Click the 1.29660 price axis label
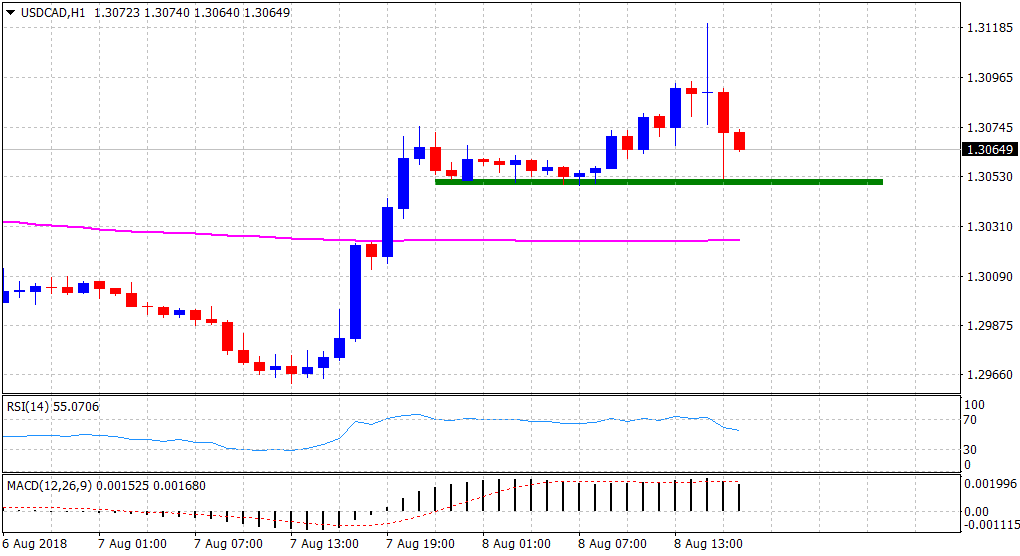This screenshot has width=1020, height=556. click(x=989, y=375)
